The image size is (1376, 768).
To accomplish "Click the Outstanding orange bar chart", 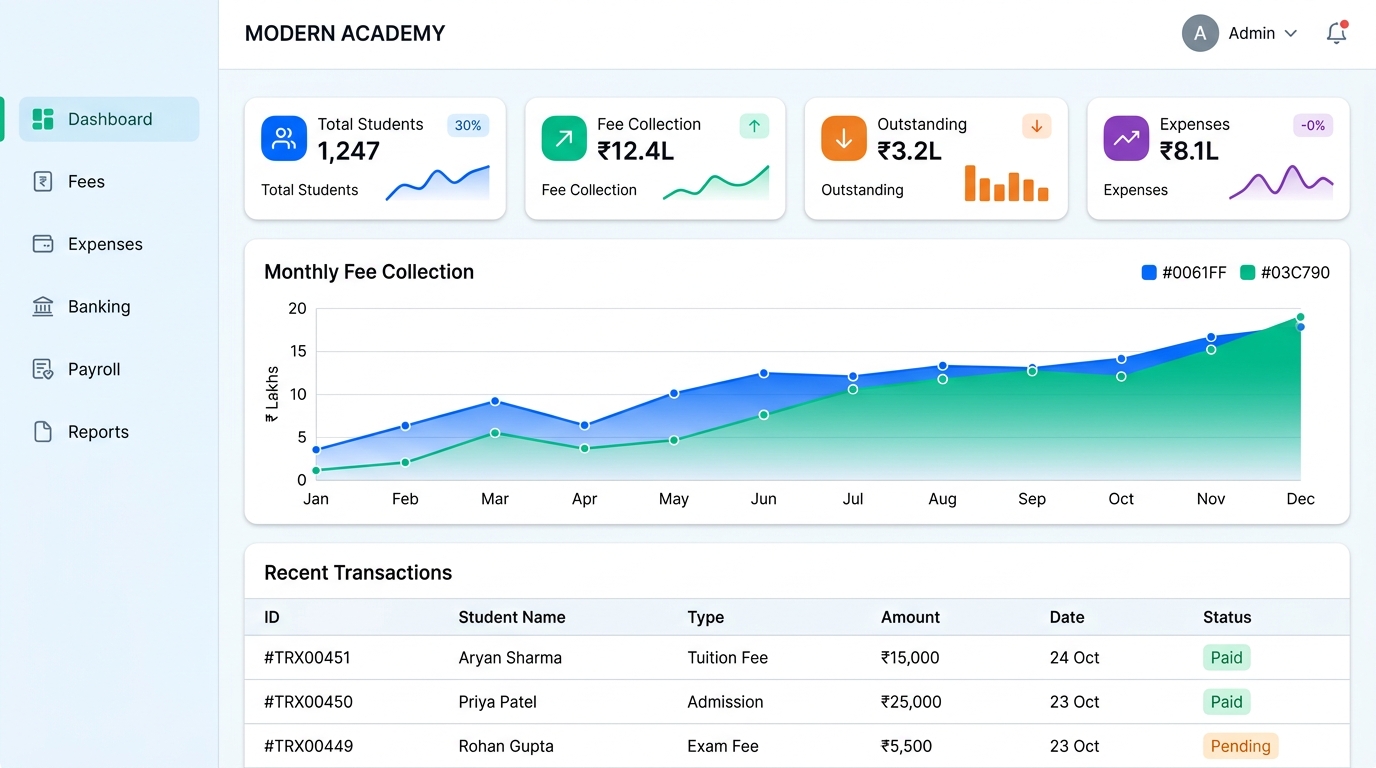I will click(1006, 184).
